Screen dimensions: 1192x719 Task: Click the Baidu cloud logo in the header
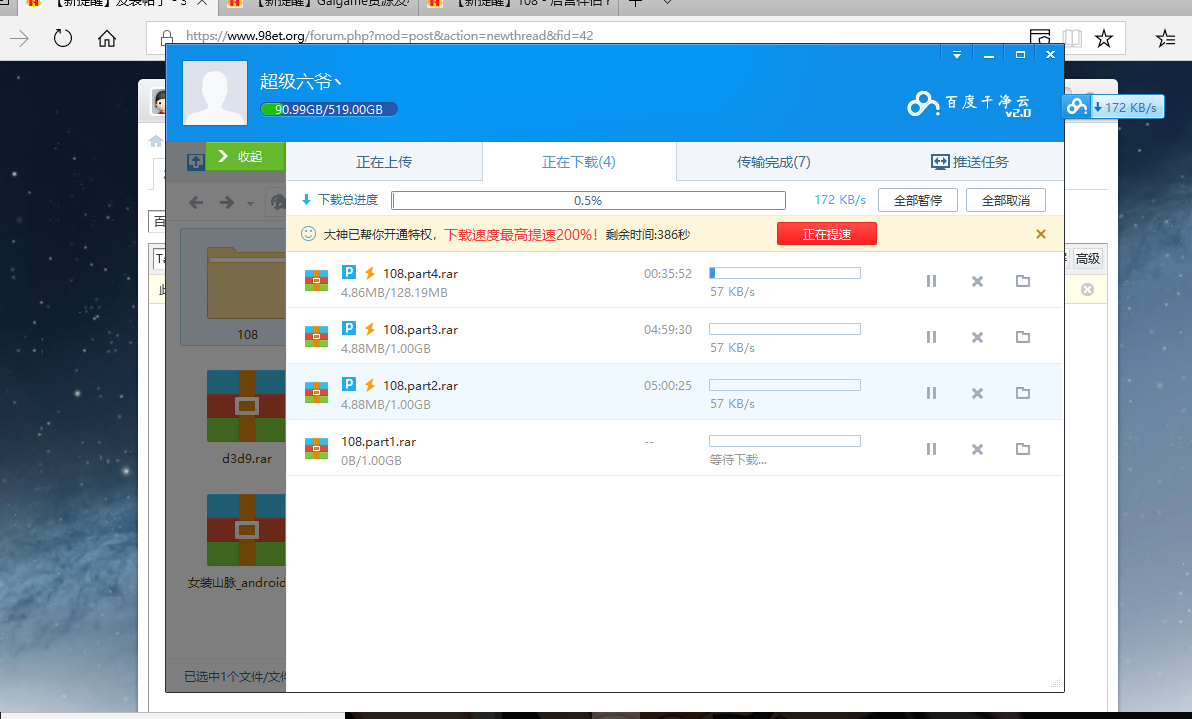tap(969, 104)
